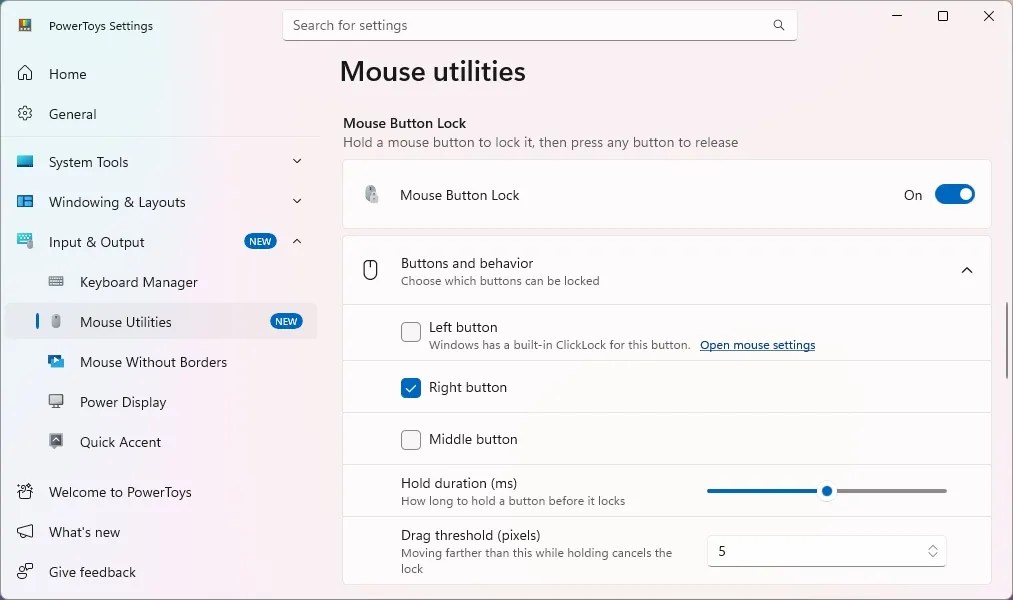This screenshot has height=600, width=1013.
Task: Click the System Tools icon
Action: click(x=25, y=161)
